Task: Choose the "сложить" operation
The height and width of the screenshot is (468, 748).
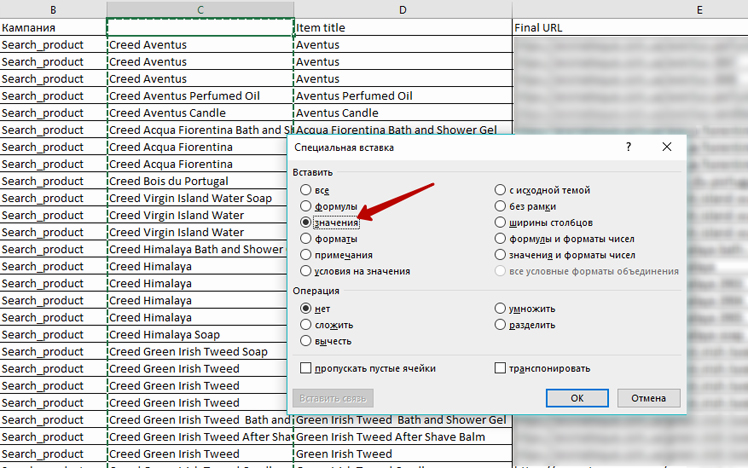Action: pyautogui.click(x=306, y=325)
